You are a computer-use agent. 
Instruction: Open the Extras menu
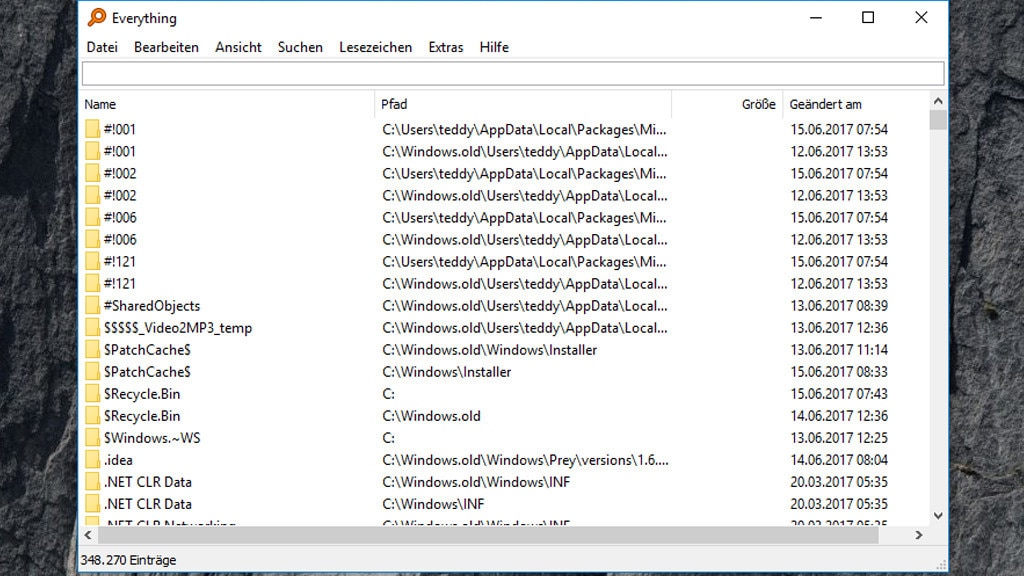coord(445,47)
